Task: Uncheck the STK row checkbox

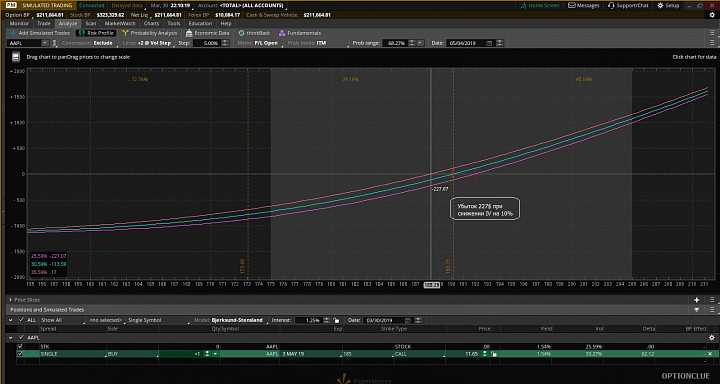Action: (20, 347)
